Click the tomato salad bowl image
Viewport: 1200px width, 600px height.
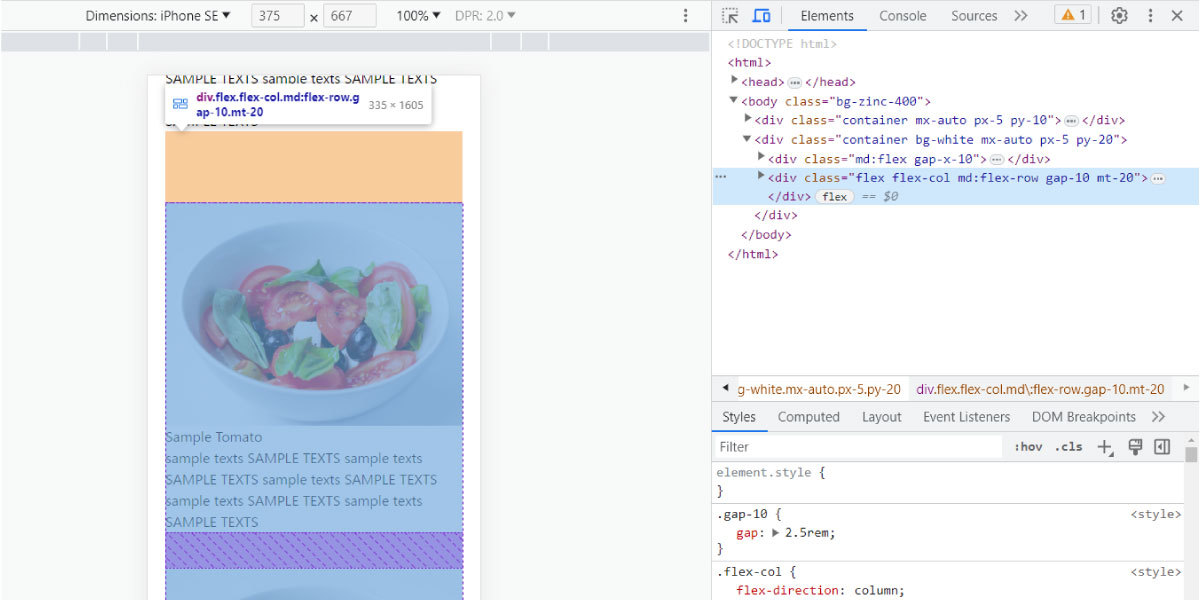click(314, 314)
